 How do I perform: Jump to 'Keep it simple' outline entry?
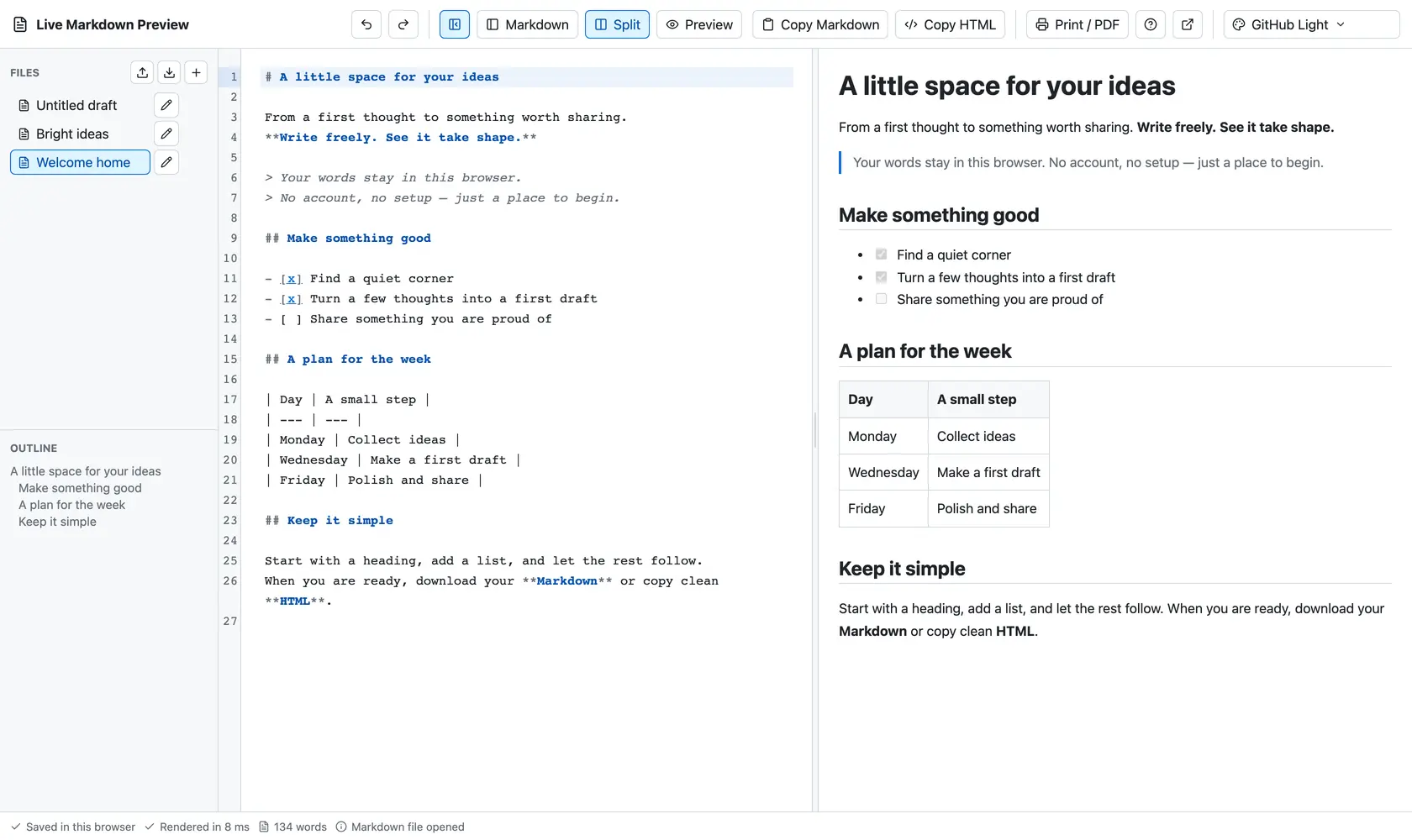pos(57,522)
